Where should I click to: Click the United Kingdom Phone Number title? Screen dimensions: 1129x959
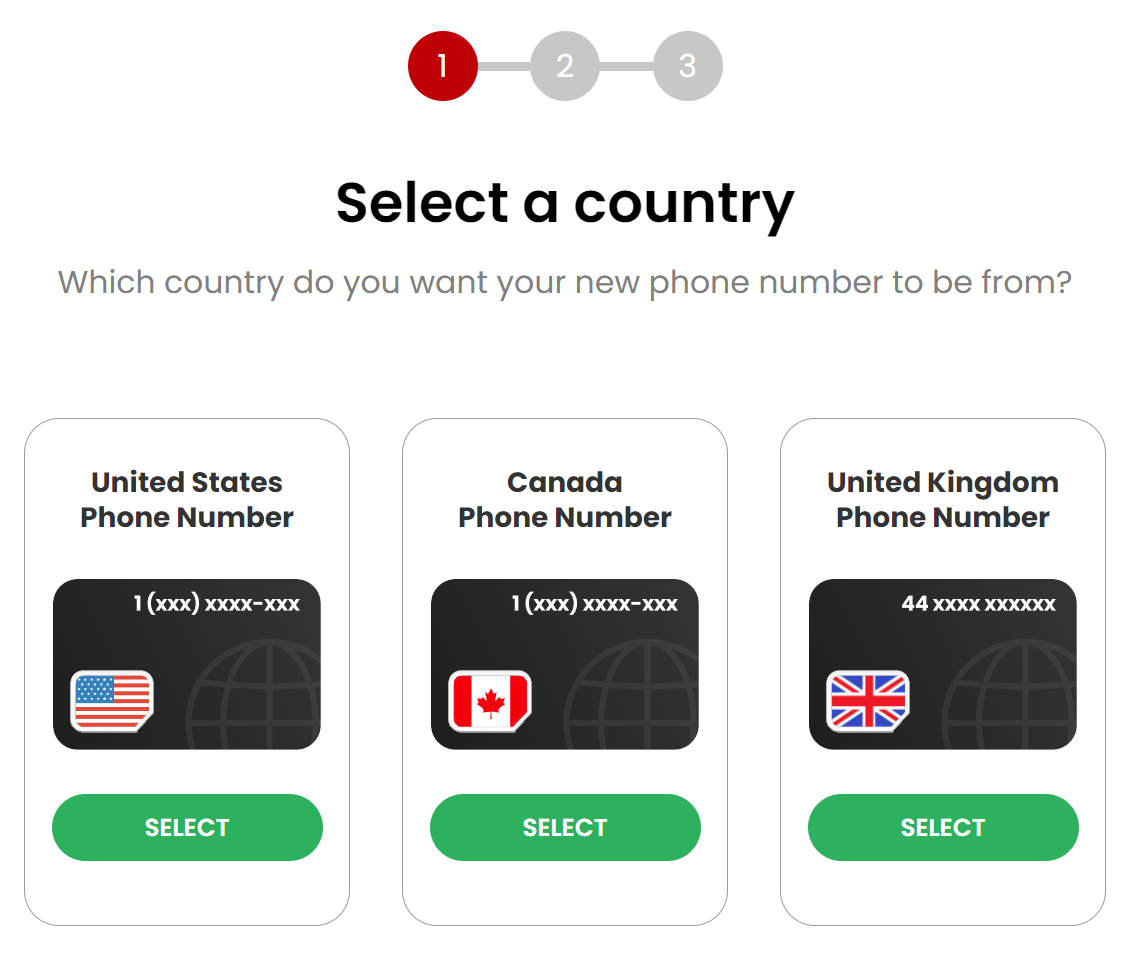tap(943, 500)
